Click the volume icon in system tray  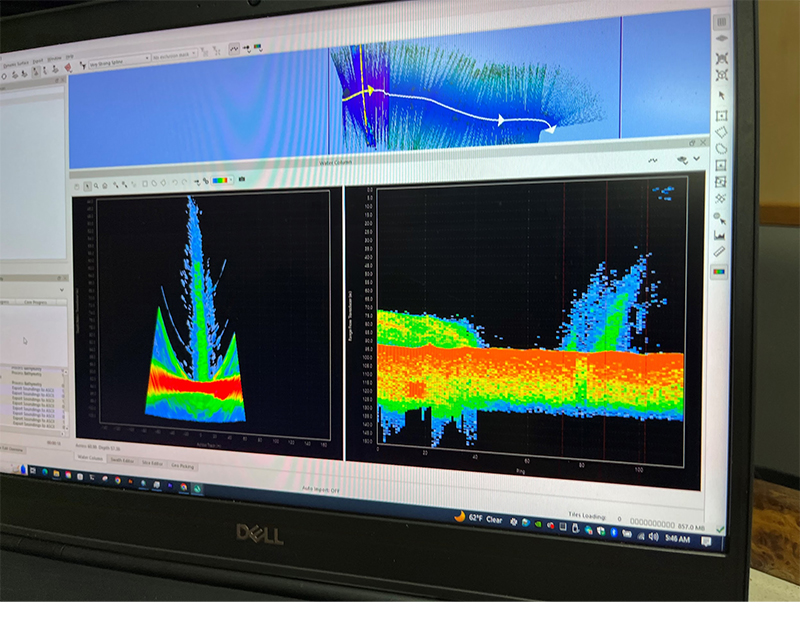click(654, 536)
